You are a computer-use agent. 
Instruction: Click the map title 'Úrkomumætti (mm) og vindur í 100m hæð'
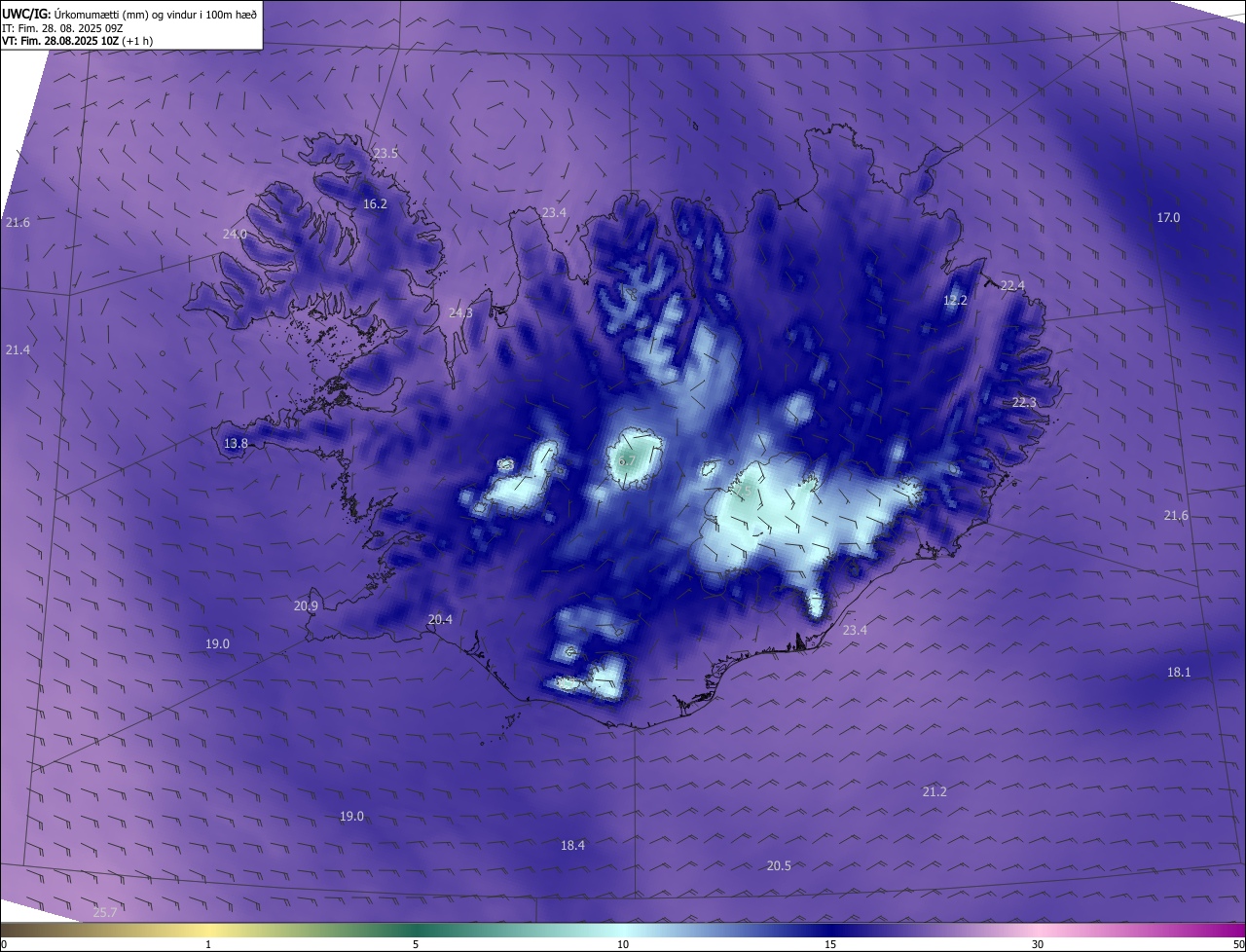coord(156,14)
